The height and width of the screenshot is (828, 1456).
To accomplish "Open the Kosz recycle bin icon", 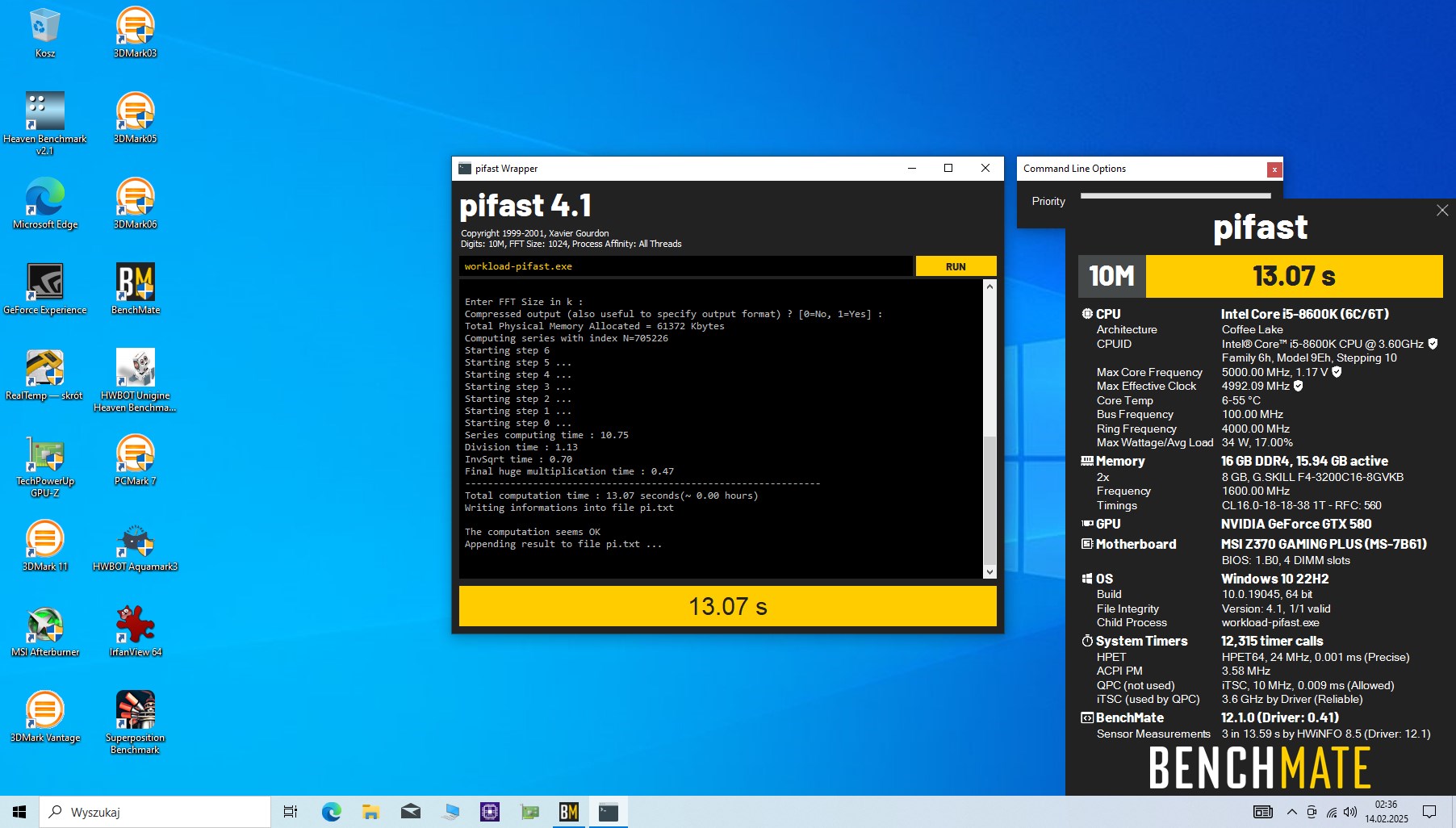I will (x=44, y=33).
